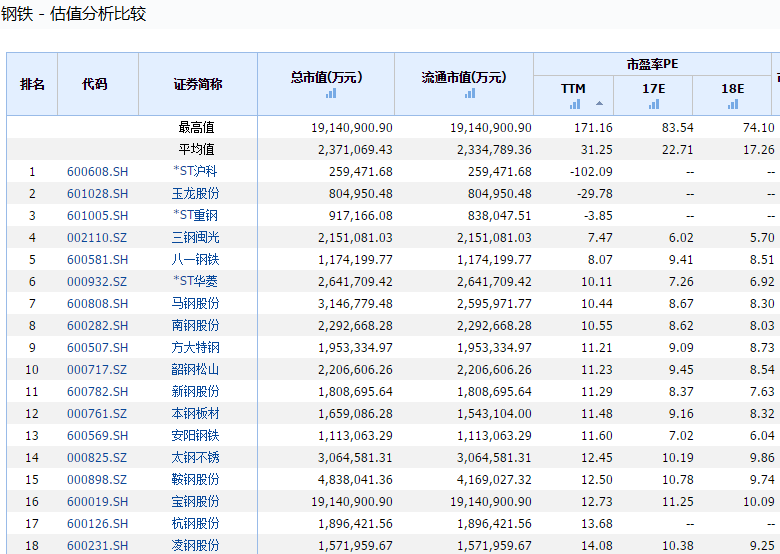This screenshot has height=554, width=780.
Task: Sort table by 排名 column header
Action: [32, 85]
